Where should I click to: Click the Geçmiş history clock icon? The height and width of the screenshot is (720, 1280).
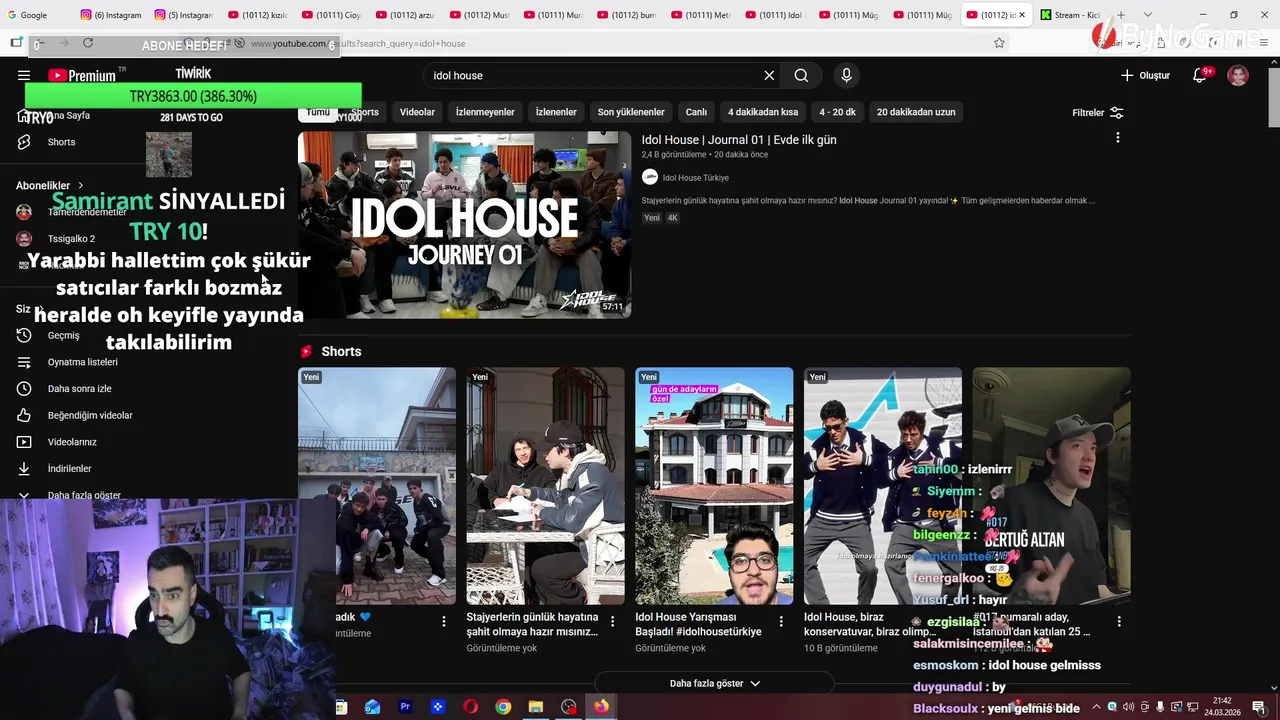point(24,335)
